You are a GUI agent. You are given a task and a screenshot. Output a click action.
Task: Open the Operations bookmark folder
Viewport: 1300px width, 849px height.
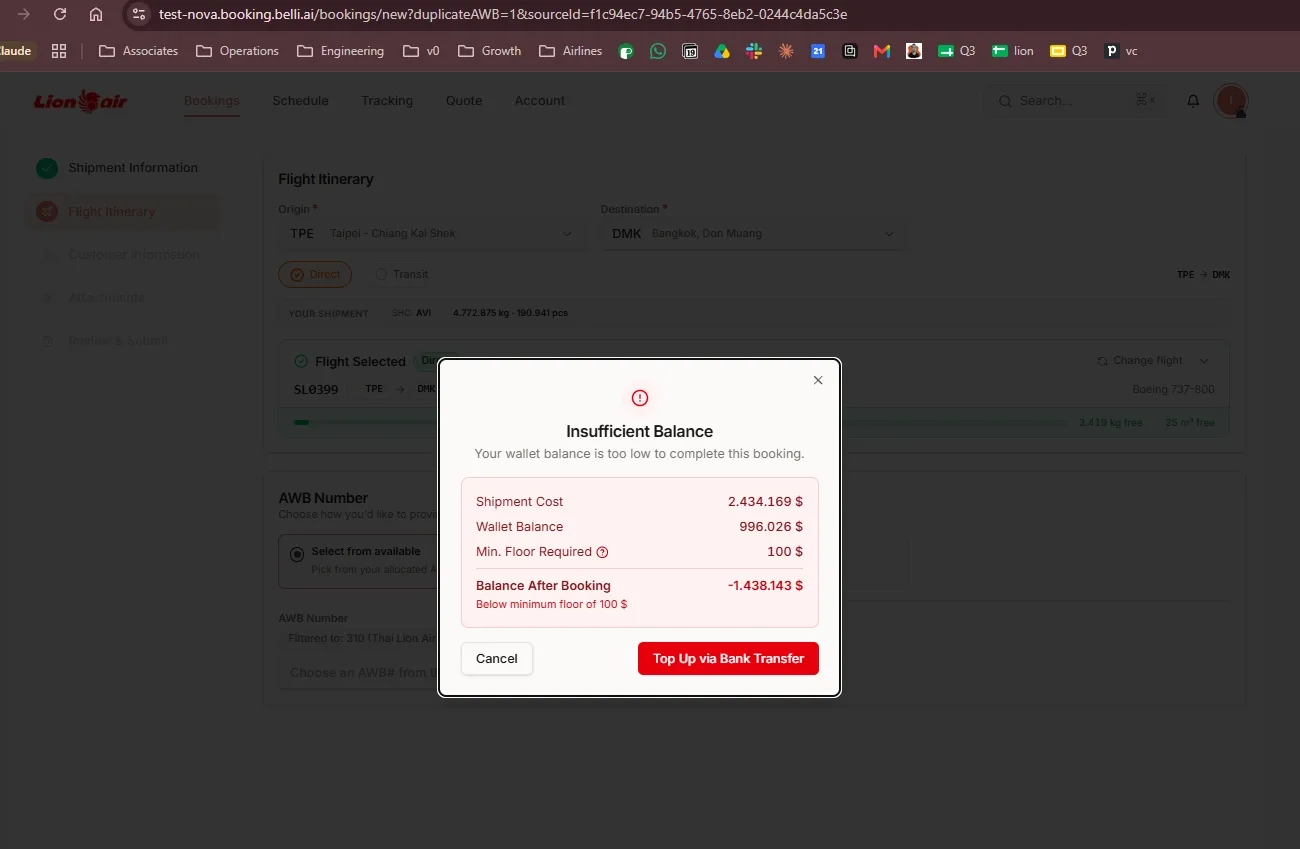click(237, 51)
